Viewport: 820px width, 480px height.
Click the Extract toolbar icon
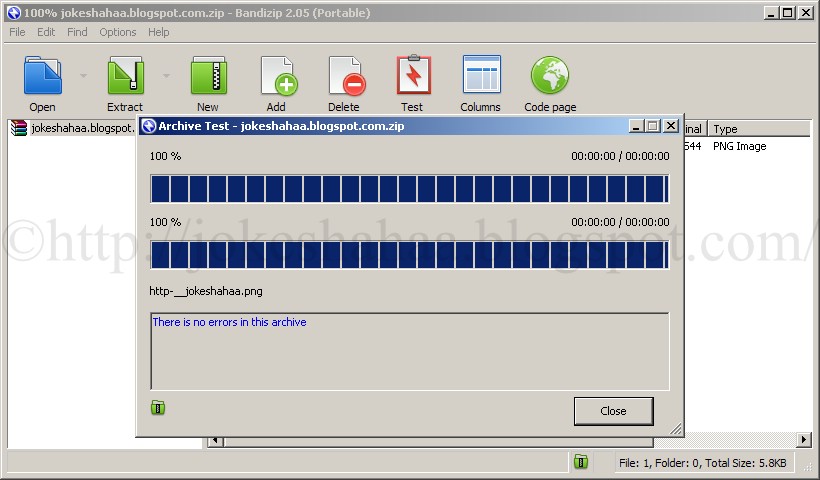point(125,76)
